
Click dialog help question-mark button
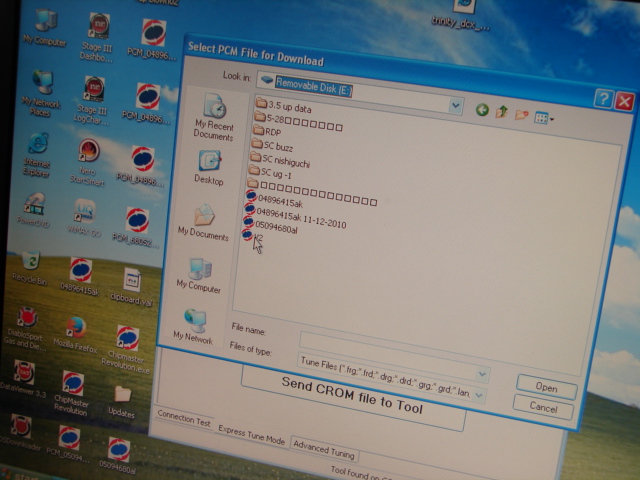604,99
